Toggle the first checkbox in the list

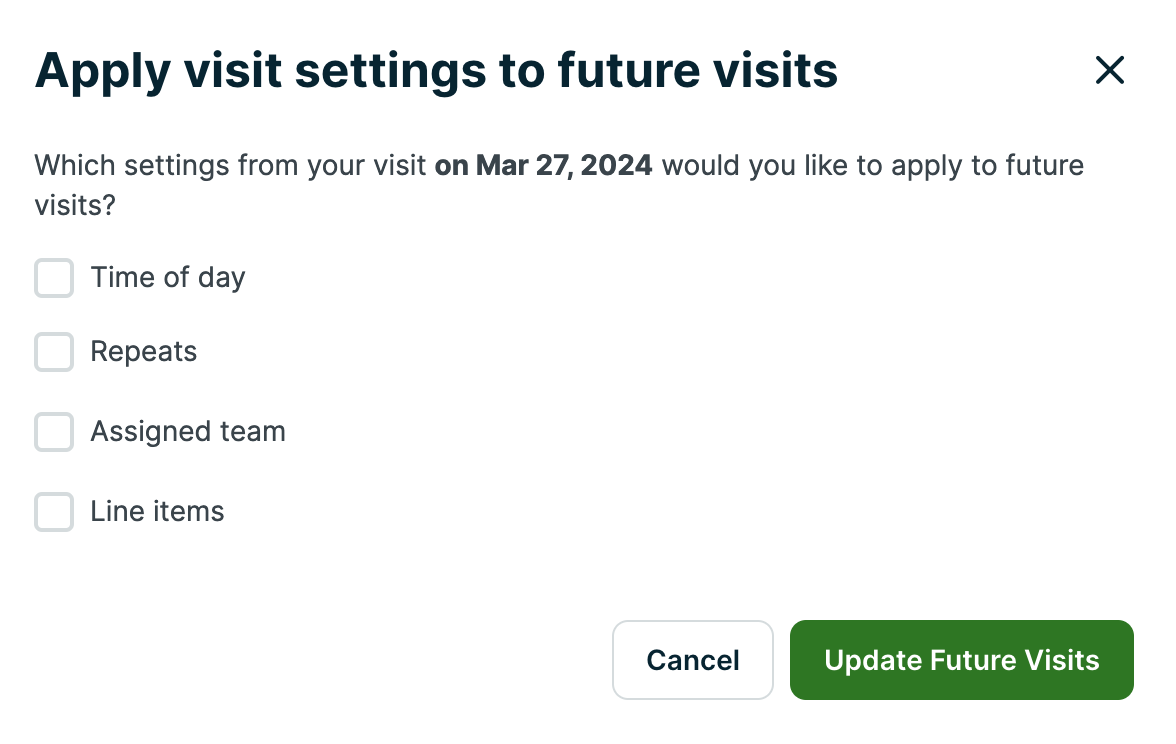(x=53, y=278)
